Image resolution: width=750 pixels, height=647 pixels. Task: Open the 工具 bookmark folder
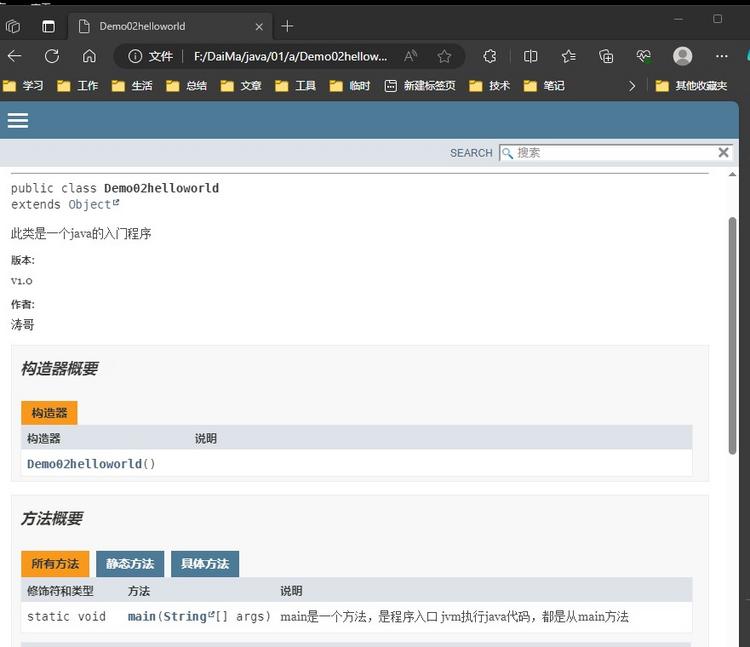[x=296, y=86]
